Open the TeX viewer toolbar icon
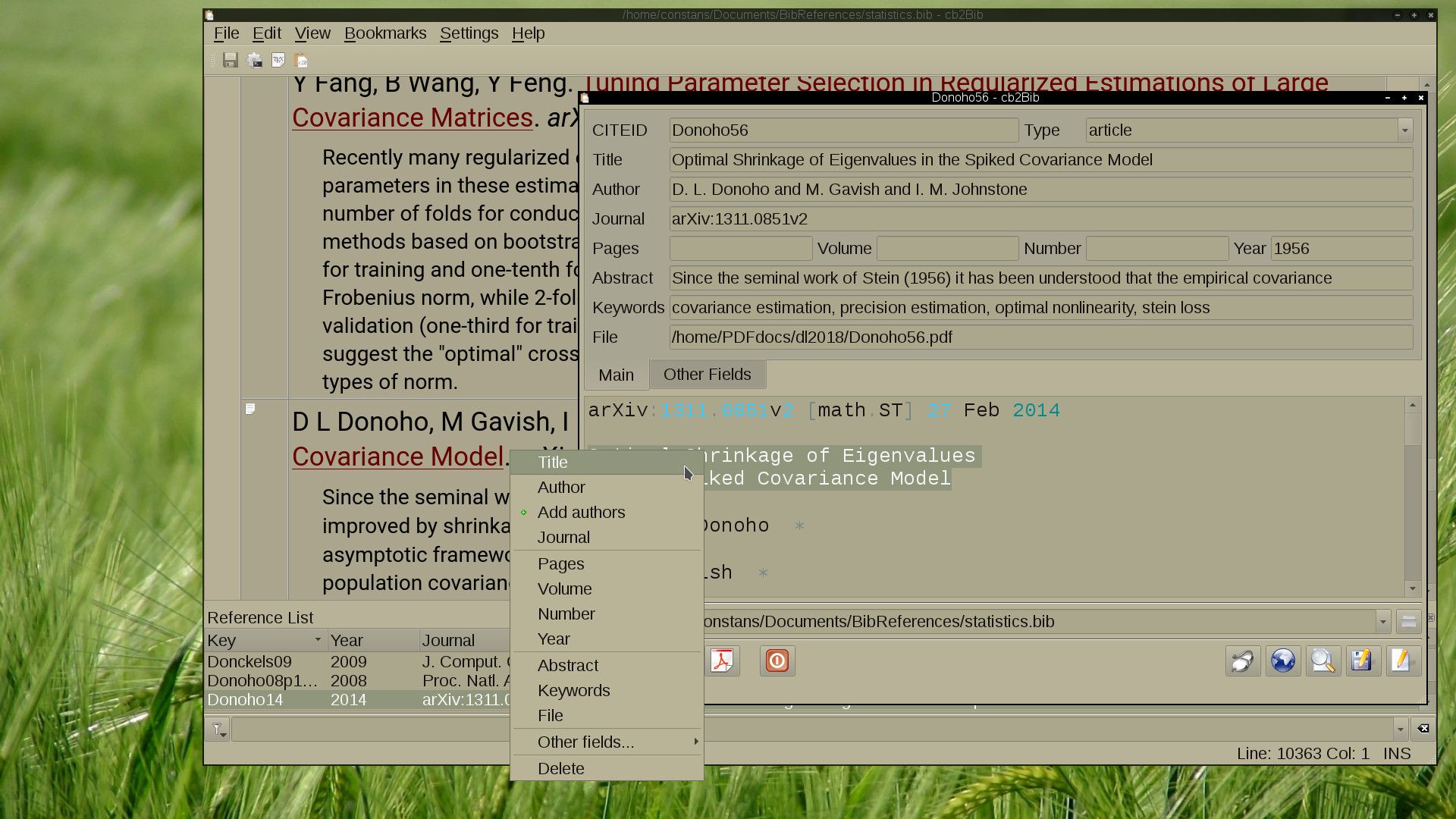 pyautogui.click(x=278, y=60)
